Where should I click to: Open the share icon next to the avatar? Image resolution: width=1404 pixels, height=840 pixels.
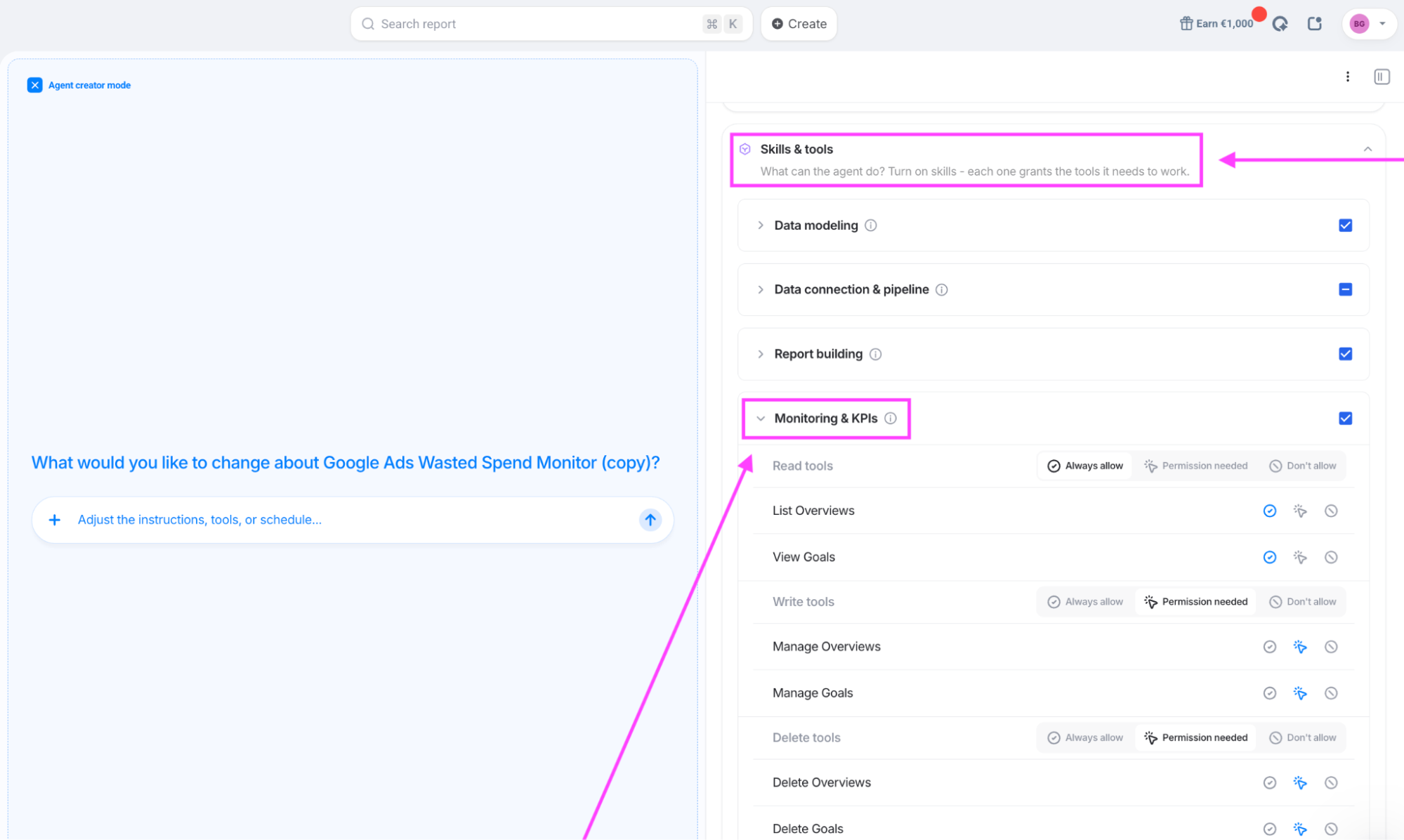[1315, 24]
